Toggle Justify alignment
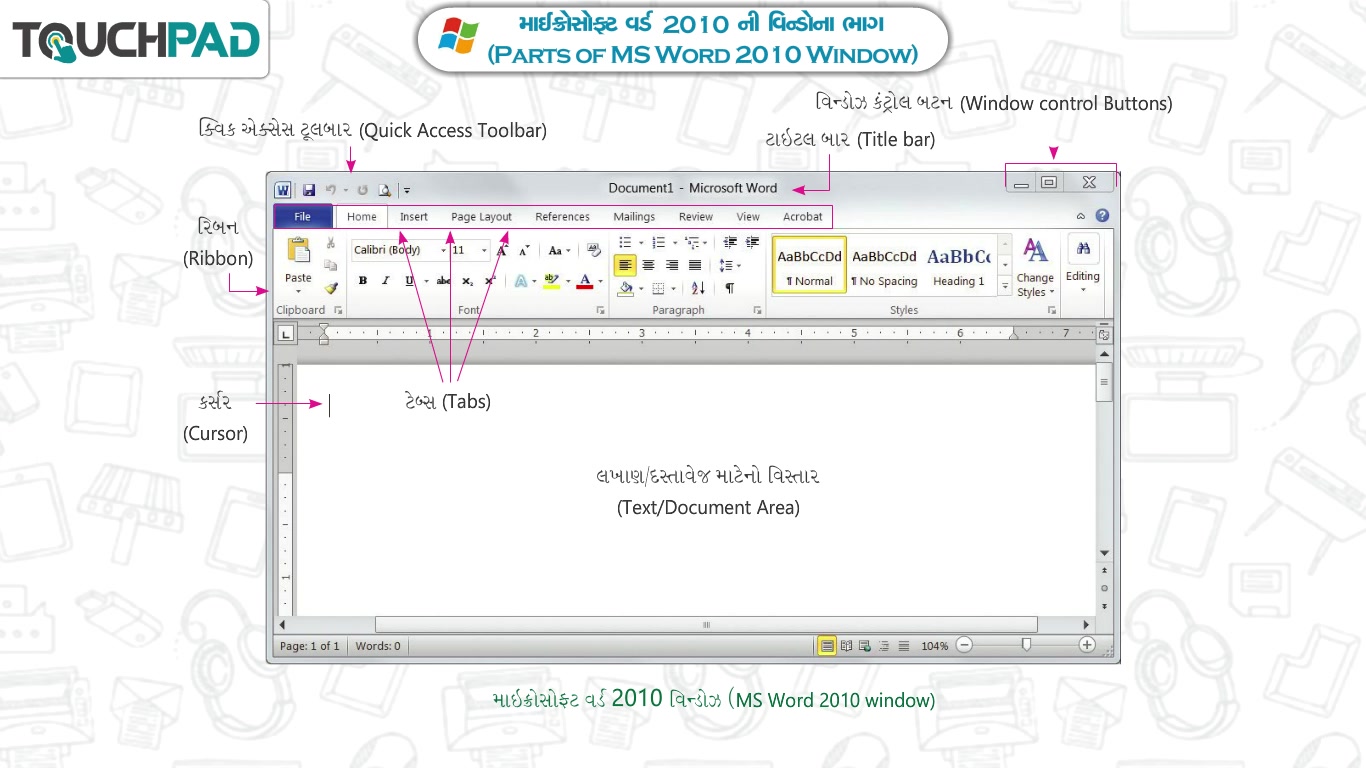 point(695,265)
